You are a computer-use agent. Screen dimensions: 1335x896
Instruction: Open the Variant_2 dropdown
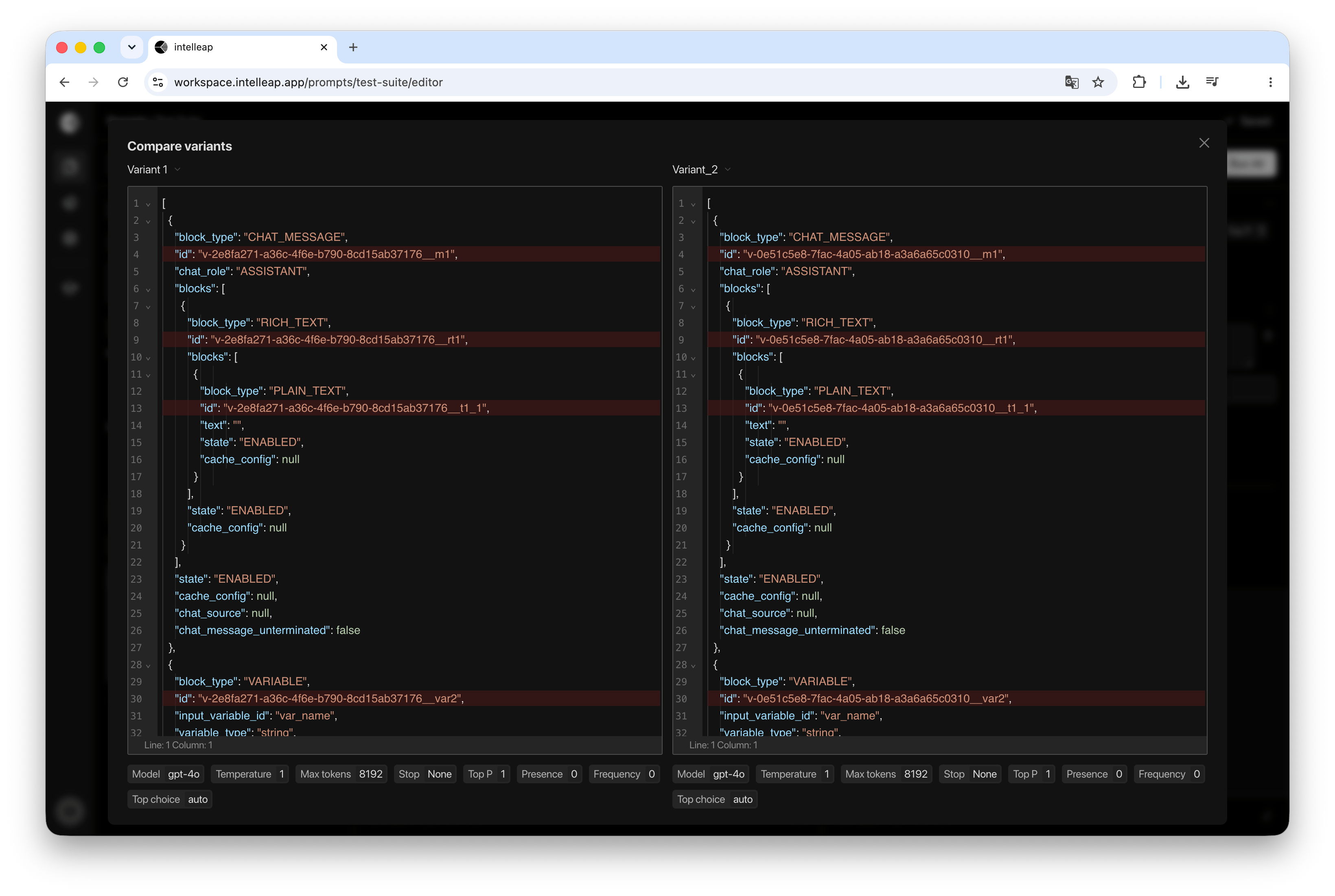pos(702,170)
